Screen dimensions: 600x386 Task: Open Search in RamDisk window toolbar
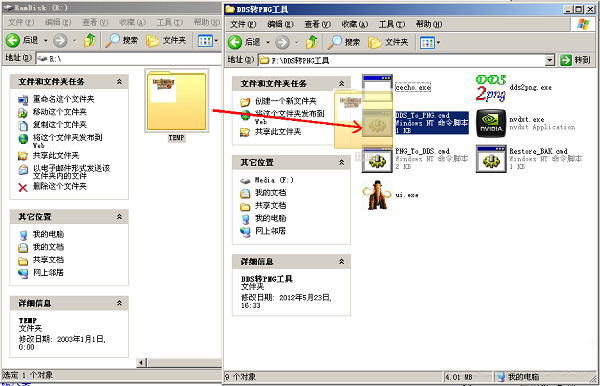coord(122,40)
